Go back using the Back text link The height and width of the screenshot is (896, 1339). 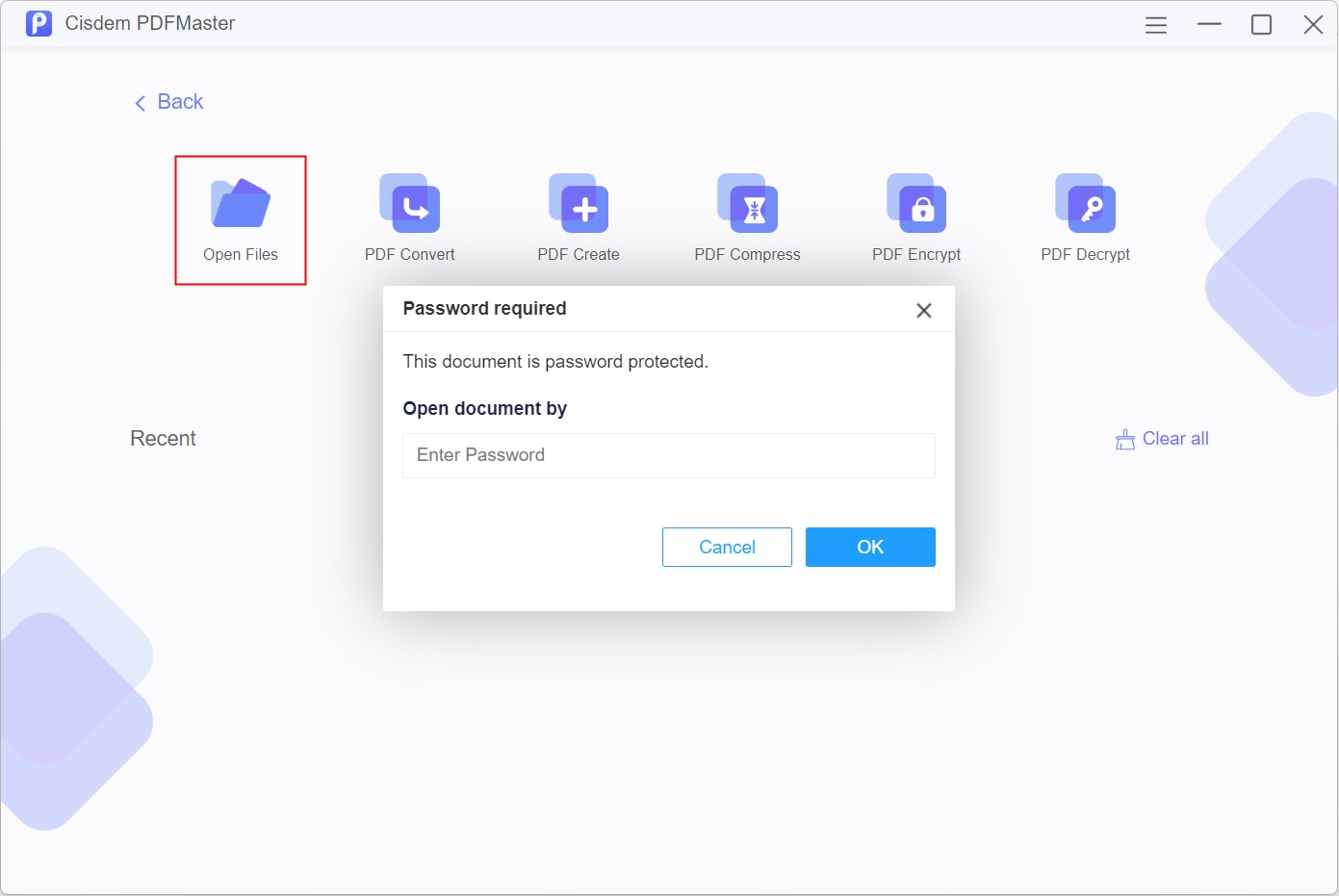tap(180, 102)
